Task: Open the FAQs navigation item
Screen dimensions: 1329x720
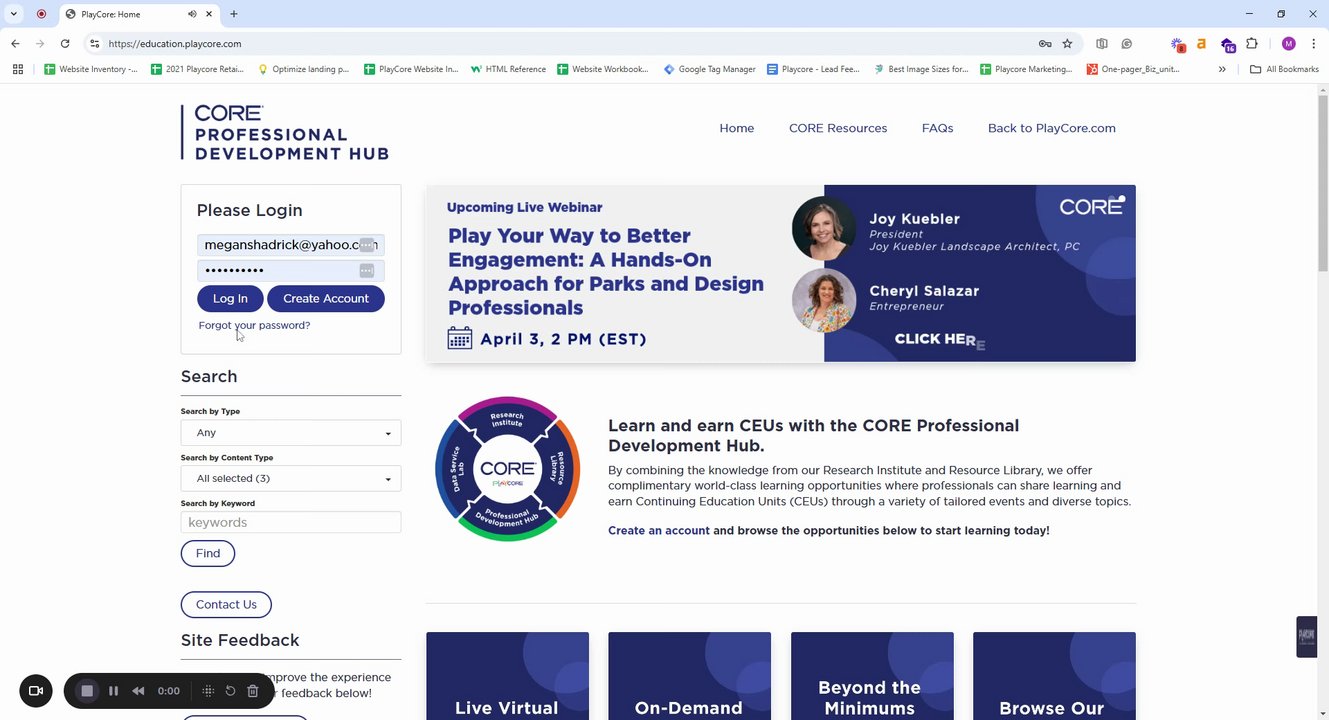Action: (937, 128)
